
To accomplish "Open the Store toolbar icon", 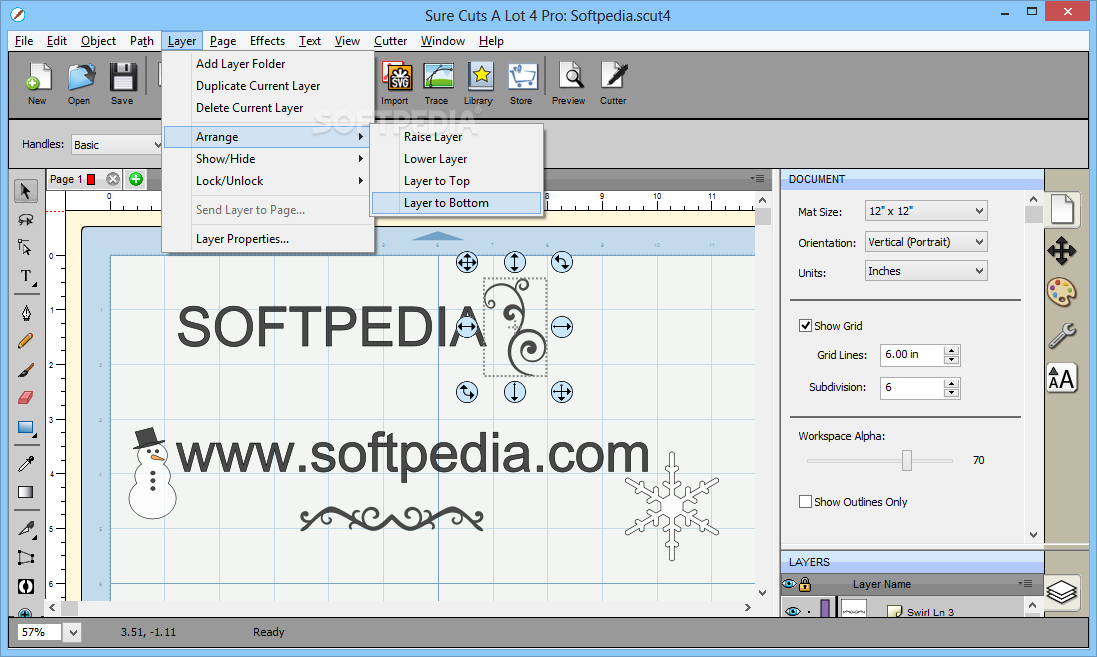I will (522, 83).
